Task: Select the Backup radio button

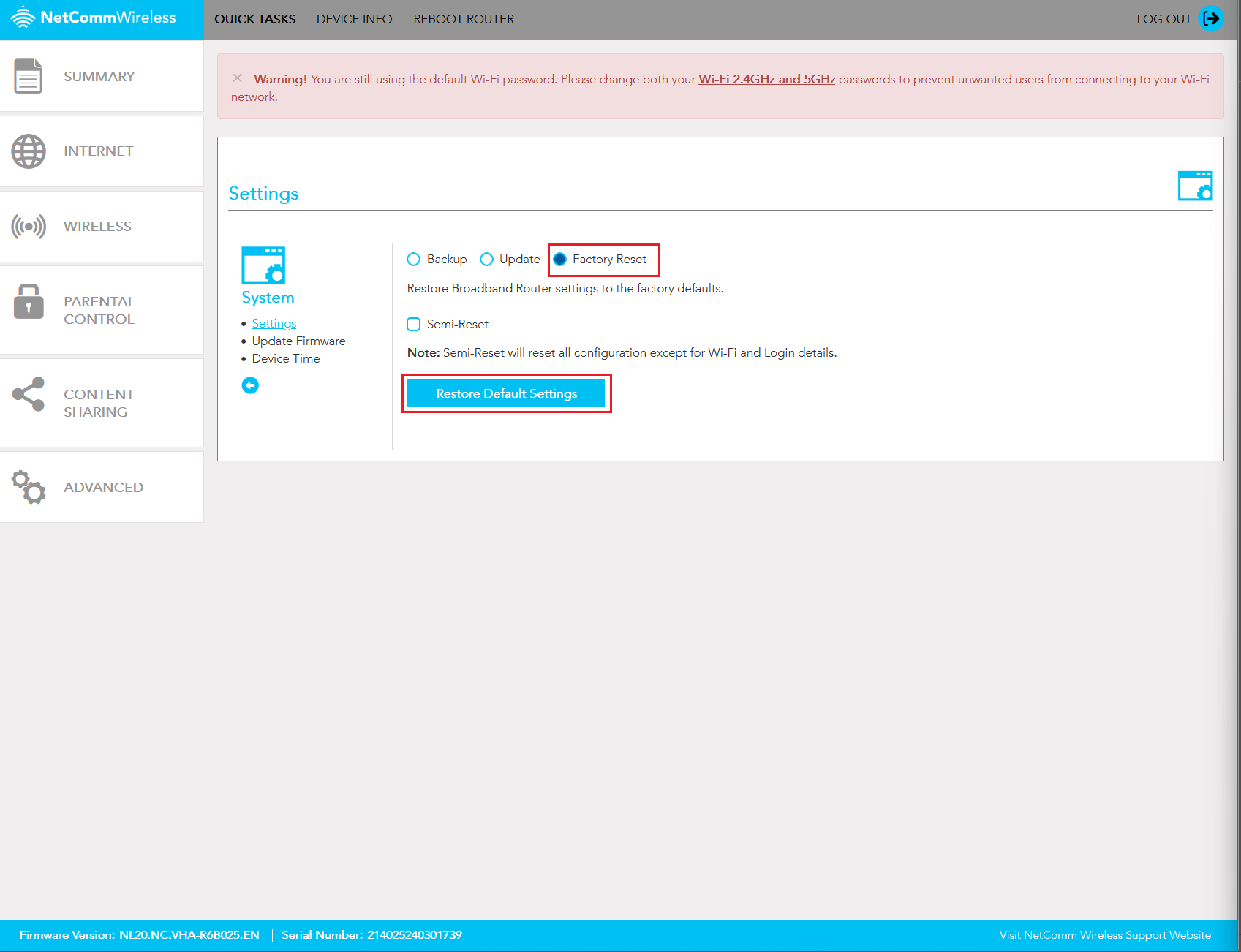Action: (x=414, y=259)
